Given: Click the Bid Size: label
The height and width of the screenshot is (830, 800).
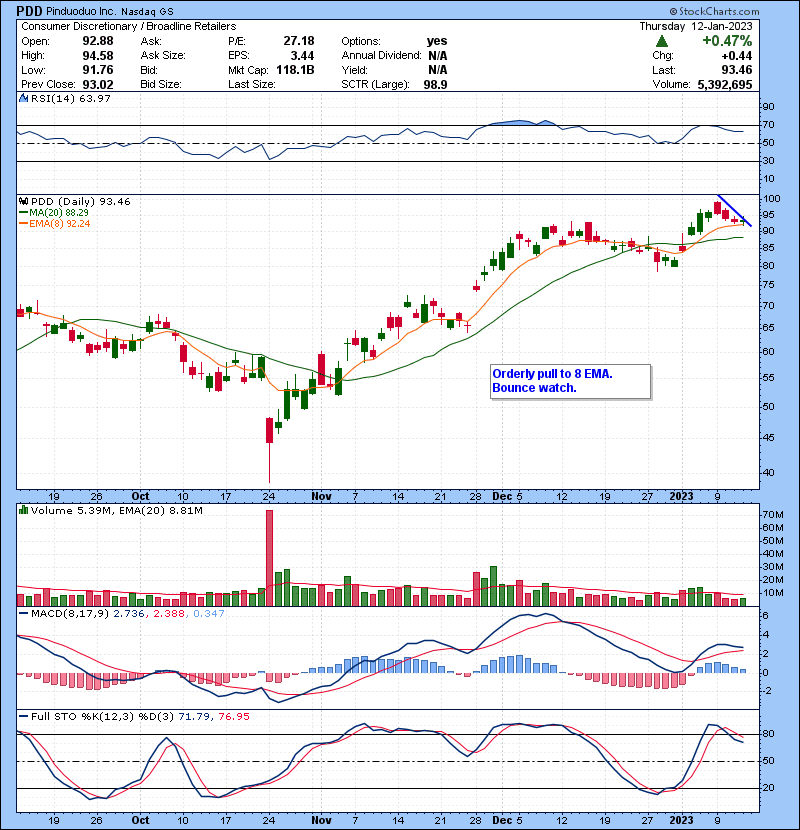Looking at the screenshot, I should [161, 84].
